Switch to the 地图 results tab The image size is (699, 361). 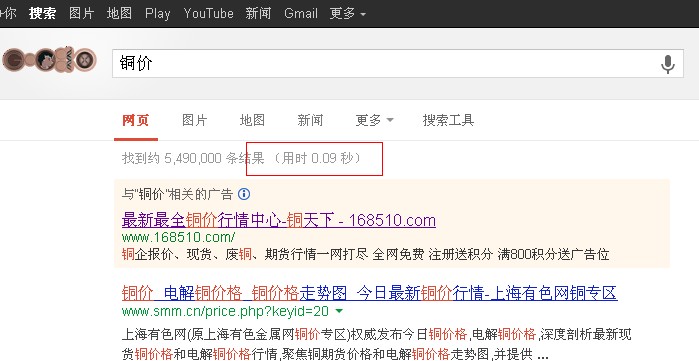(252, 120)
